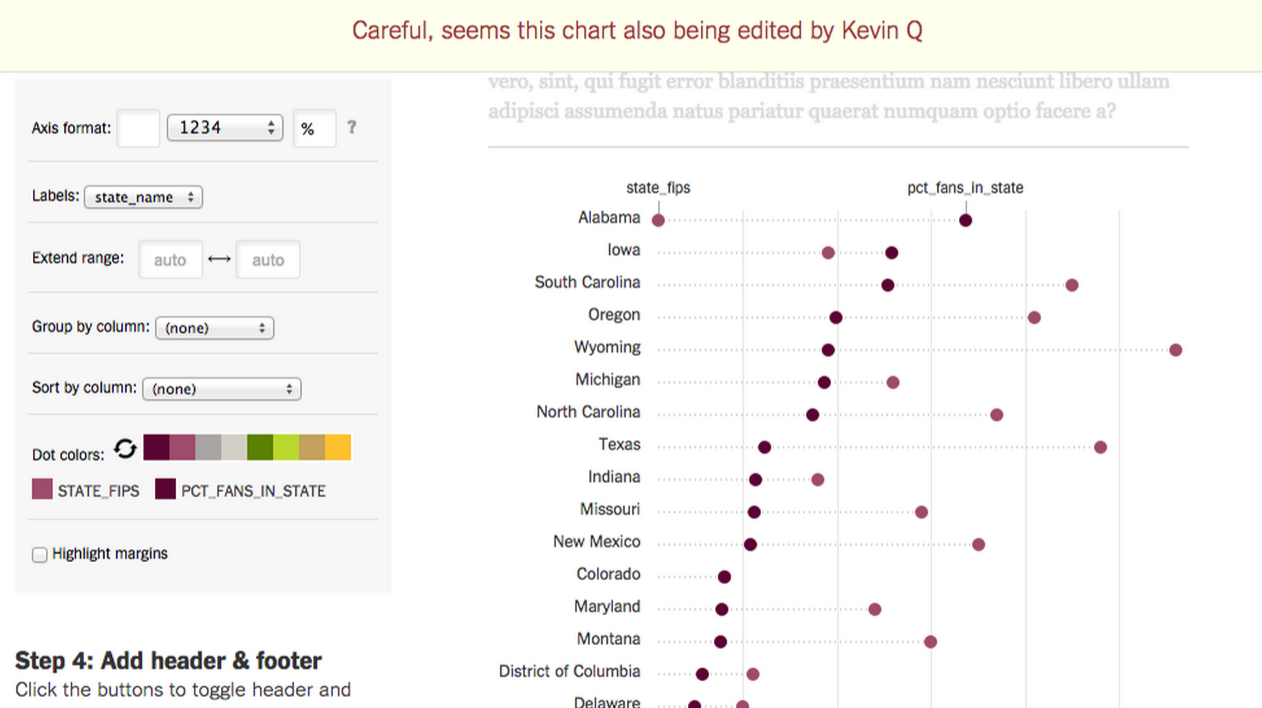The width and height of the screenshot is (1262, 708).
Task: Enable the Highlight margins checkbox
Action: click(x=40, y=554)
